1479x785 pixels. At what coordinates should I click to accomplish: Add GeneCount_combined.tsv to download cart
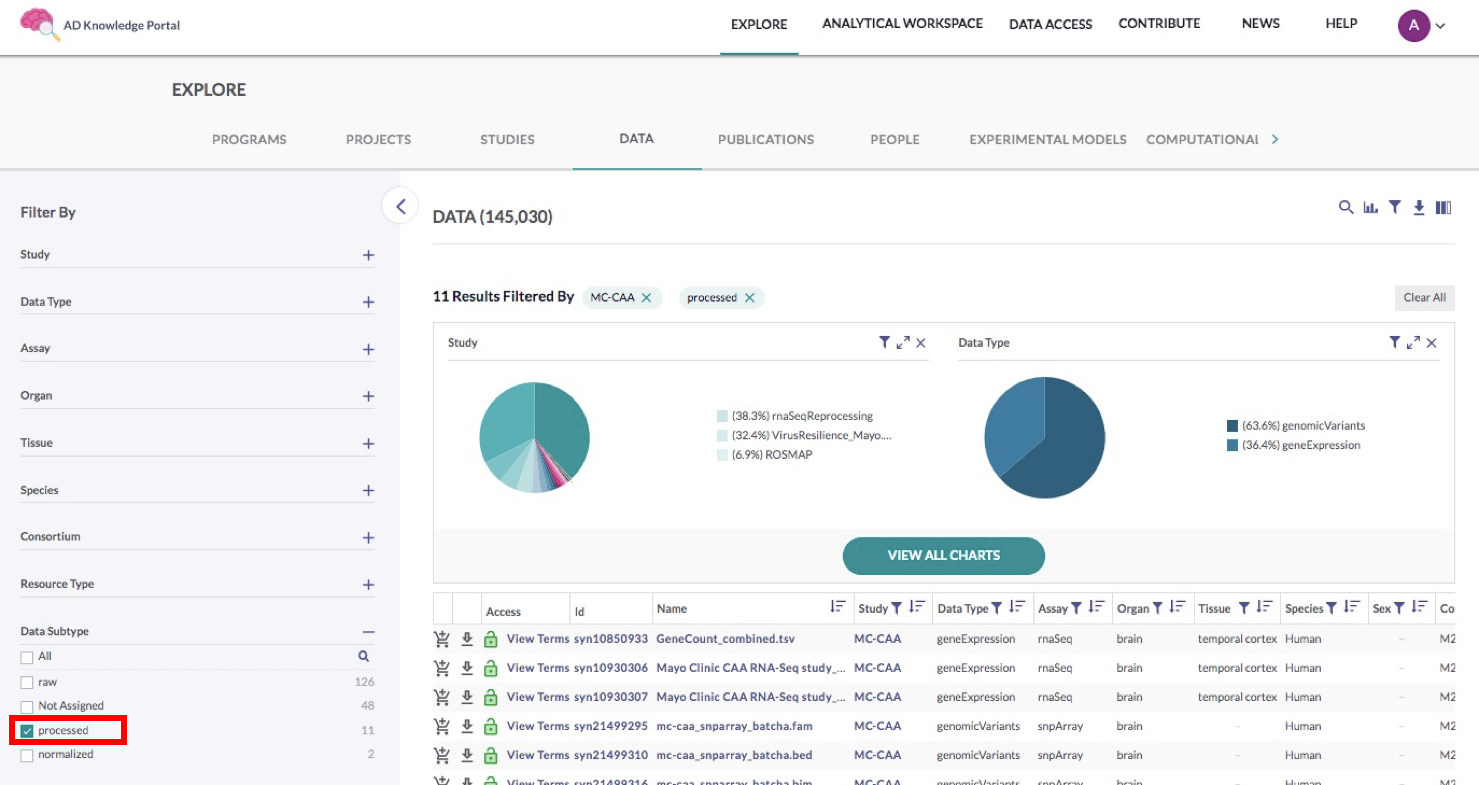pyautogui.click(x=441, y=639)
